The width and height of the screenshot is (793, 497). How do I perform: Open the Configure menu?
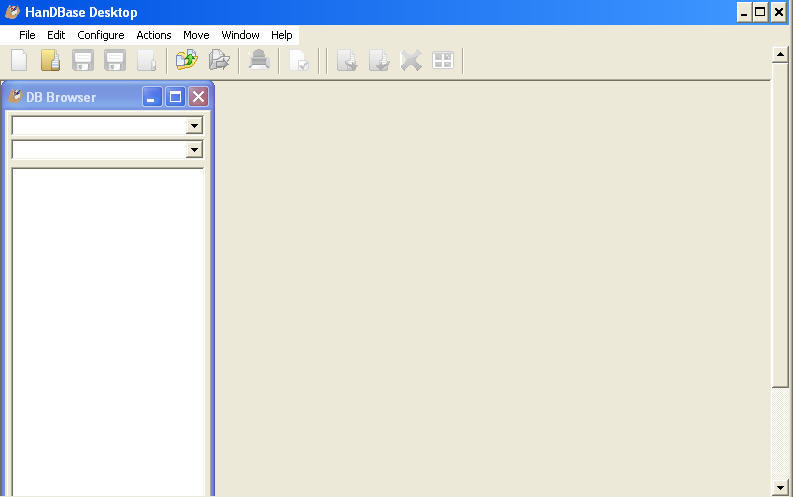100,35
